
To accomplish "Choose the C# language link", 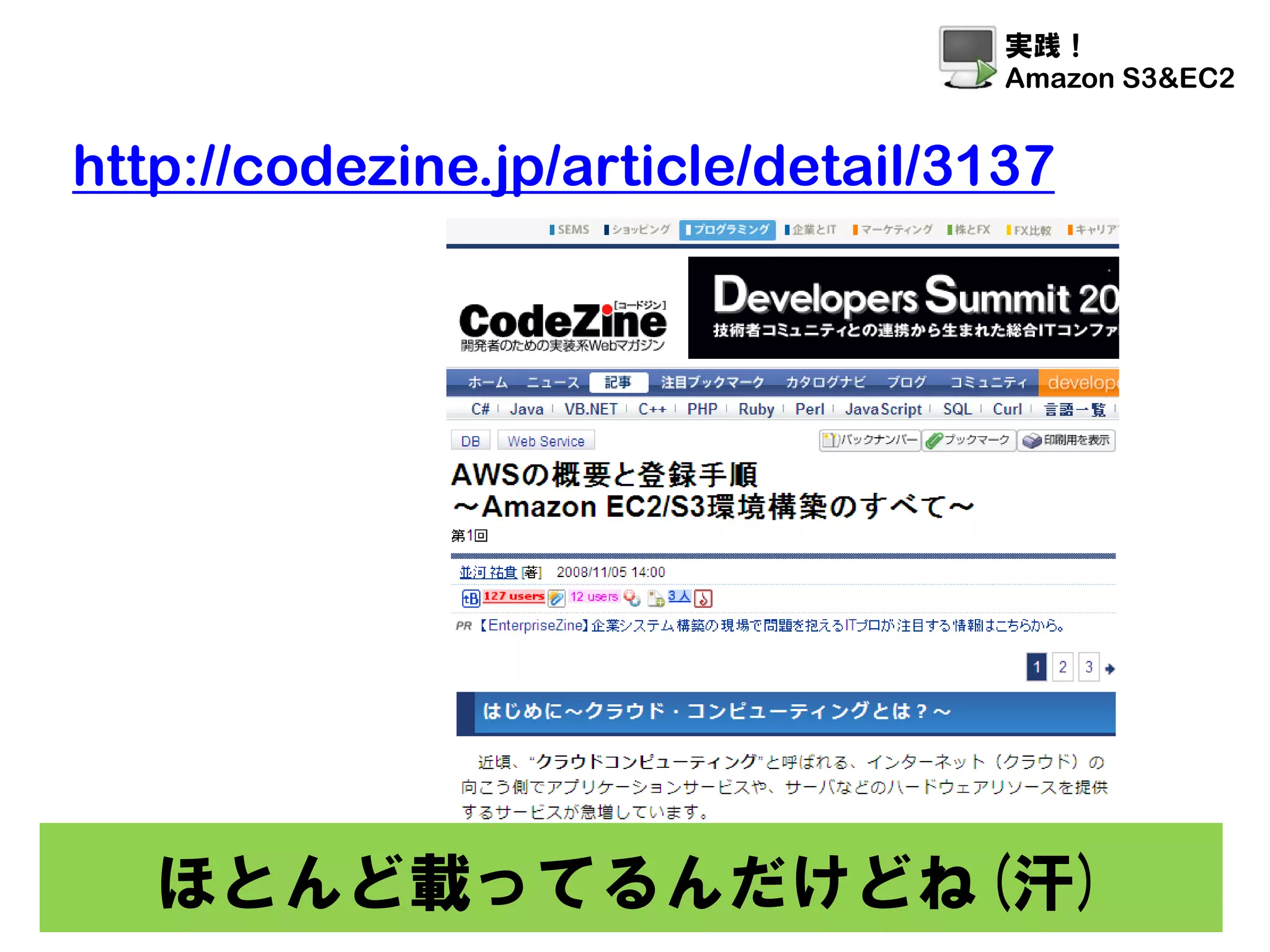I will click(480, 409).
